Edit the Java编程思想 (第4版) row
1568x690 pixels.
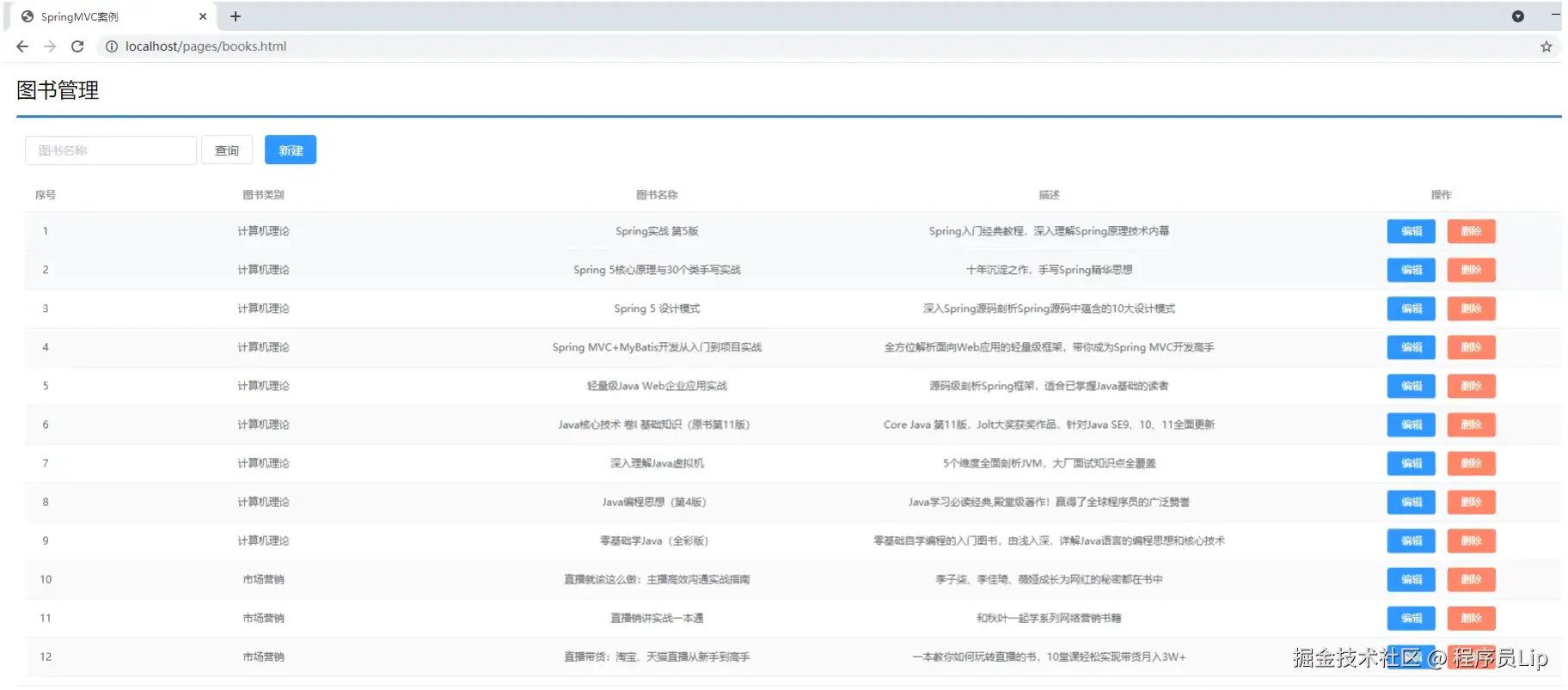[1412, 502]
